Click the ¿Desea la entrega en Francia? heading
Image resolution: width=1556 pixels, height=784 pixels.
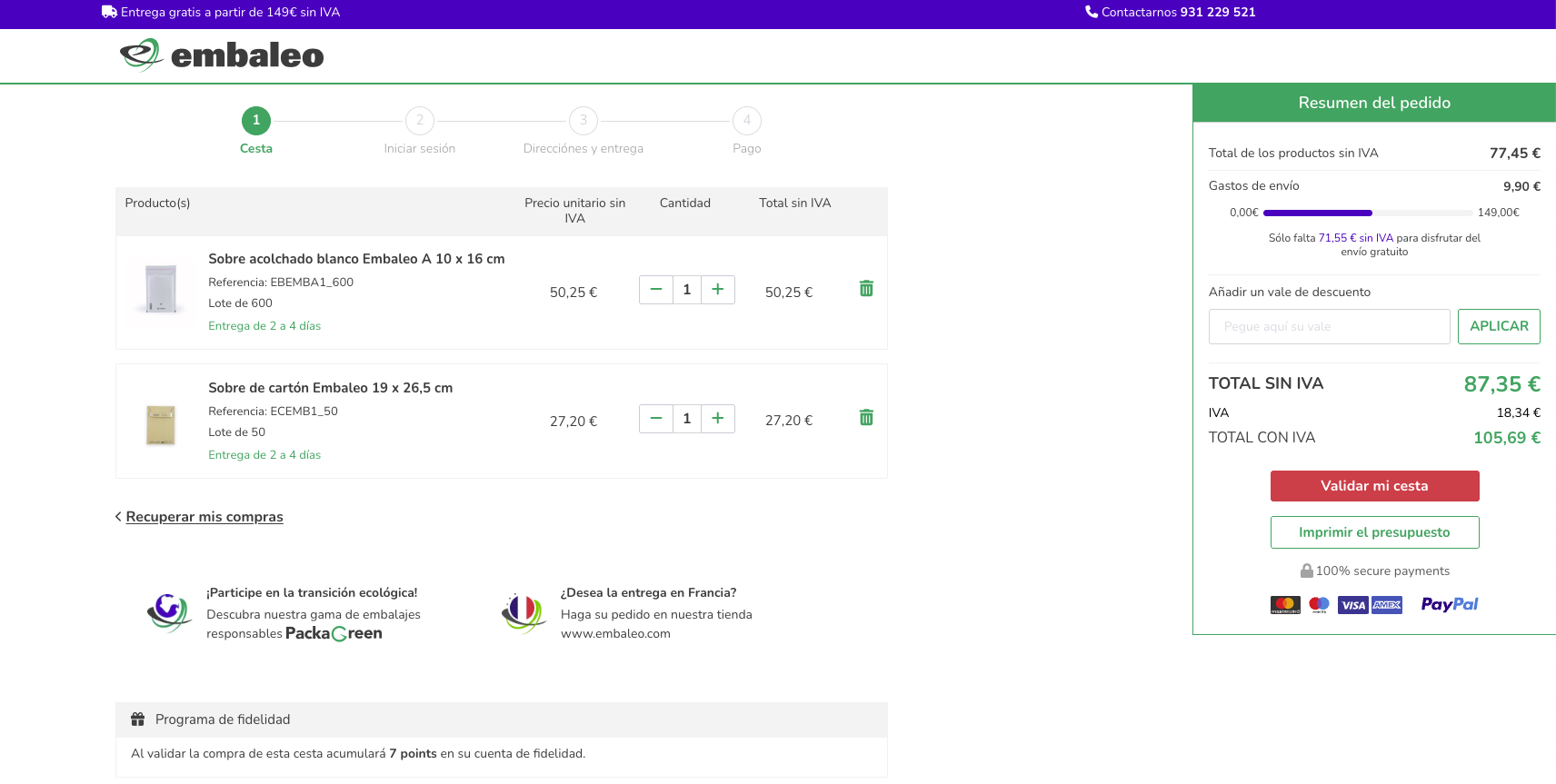click(648, 592)
